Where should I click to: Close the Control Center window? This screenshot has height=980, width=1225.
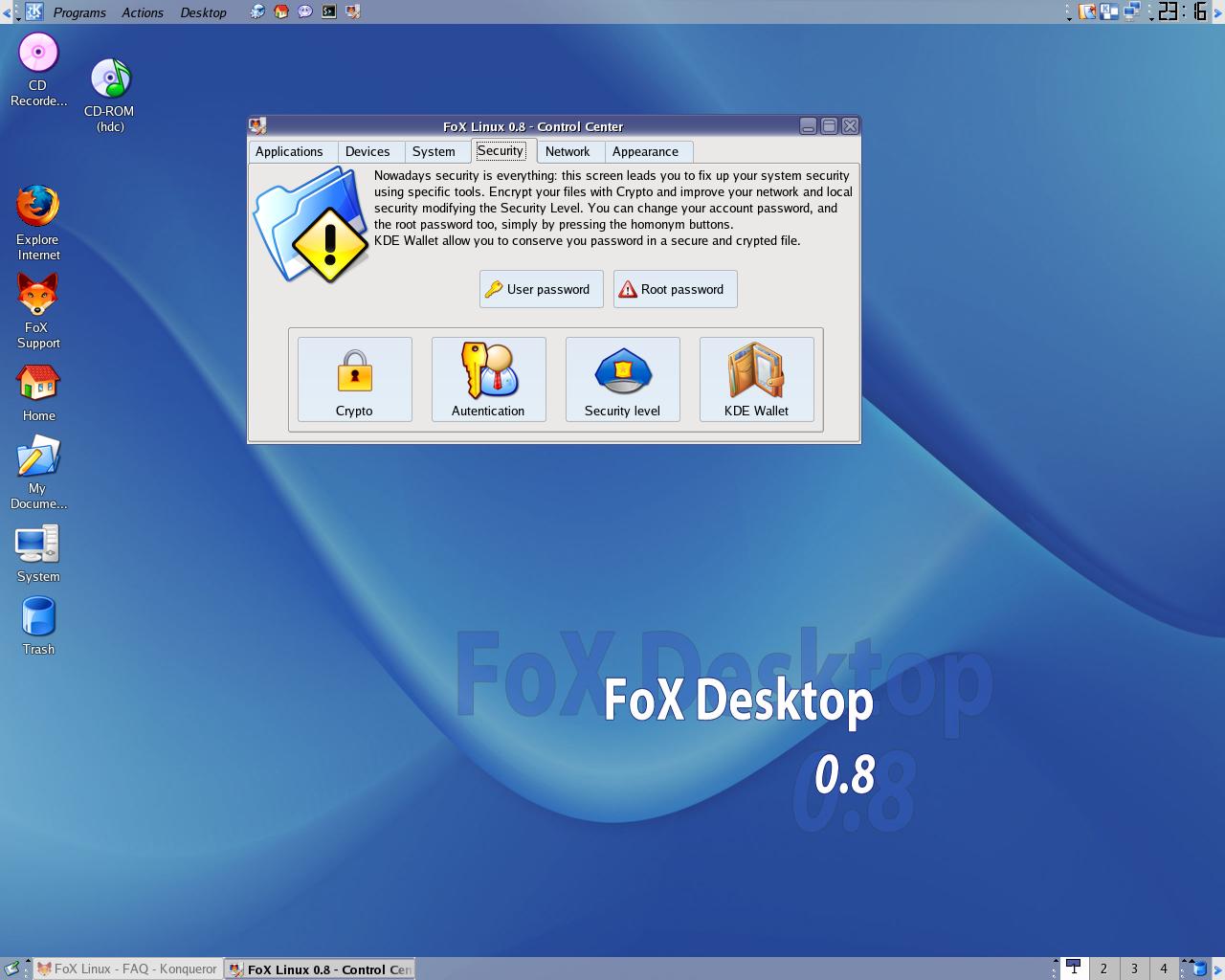(x=850, y=126)
